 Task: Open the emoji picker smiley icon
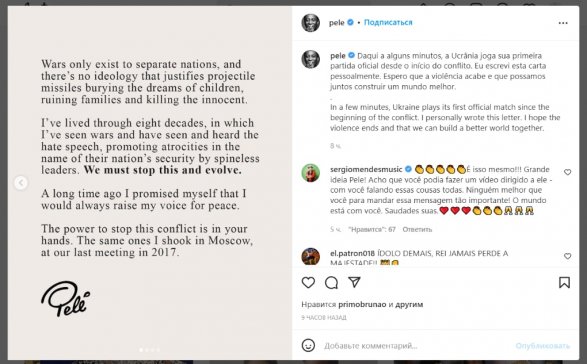308,345
